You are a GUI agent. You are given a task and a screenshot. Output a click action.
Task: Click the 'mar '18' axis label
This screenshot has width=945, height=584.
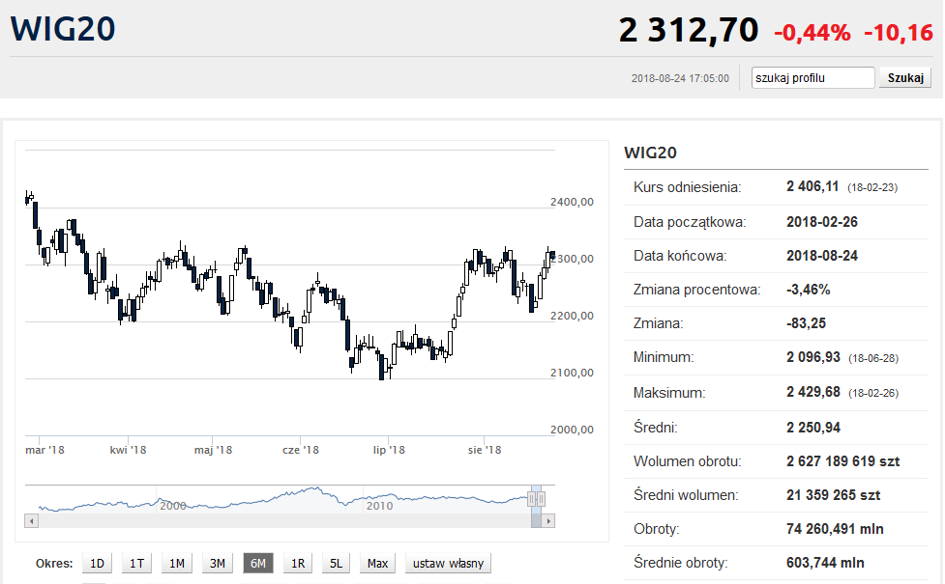tap(45, 450)
